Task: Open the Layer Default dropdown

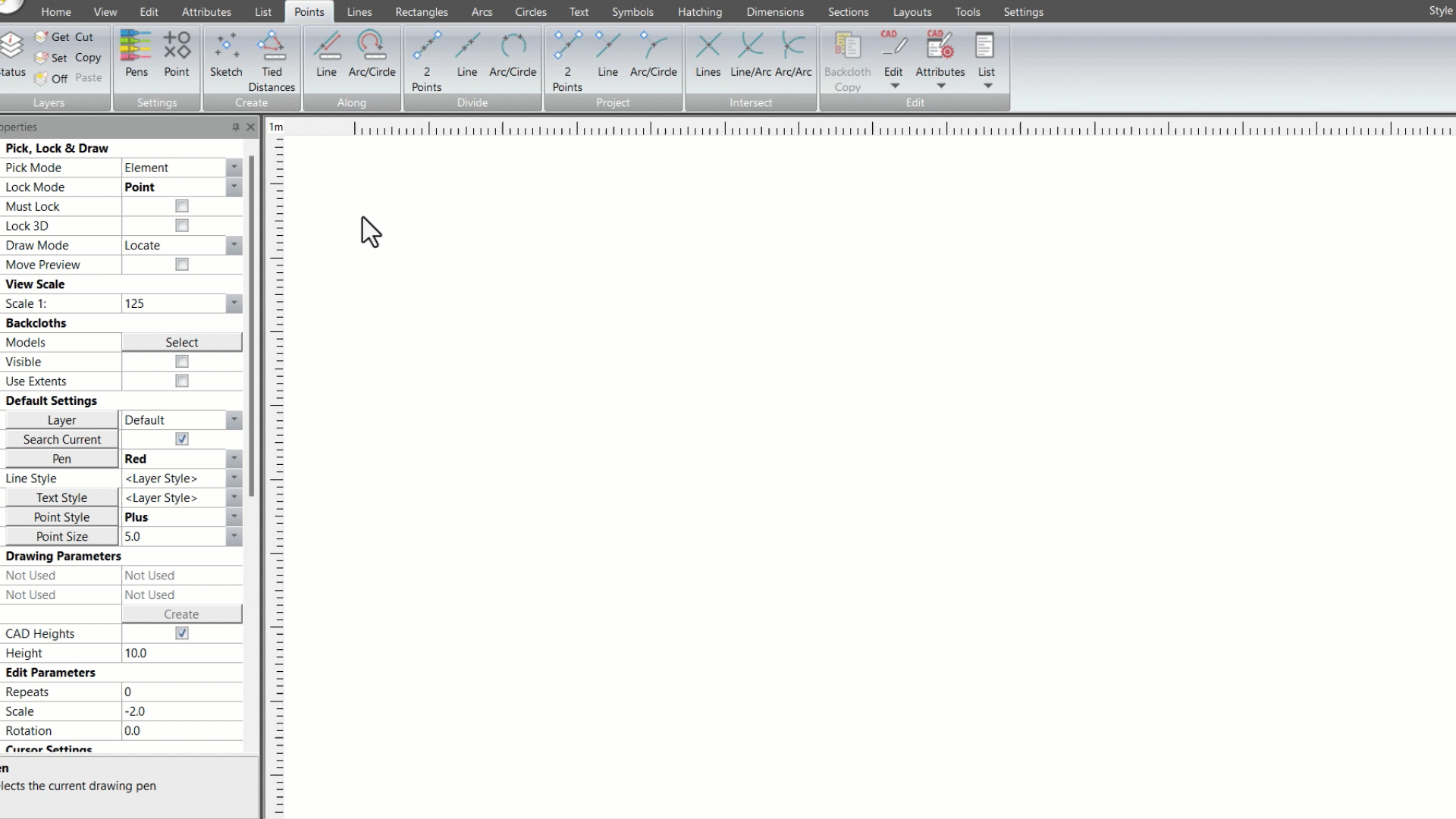Action: 234,420
